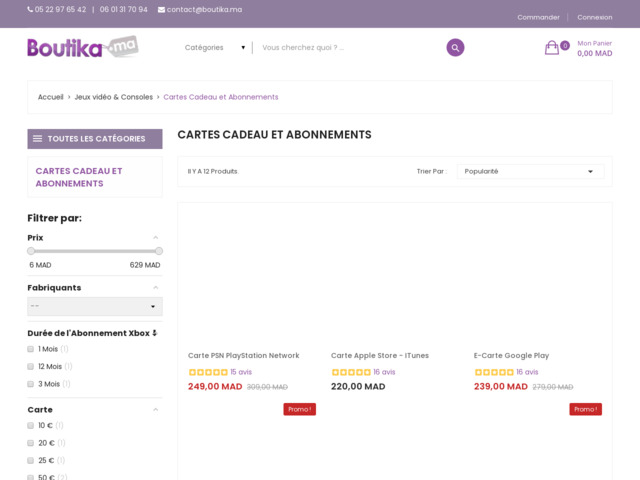Open the Catégories dropdown in header
Image resolution: width=640 pixels, height=480 pixels.
coord(215,47)
